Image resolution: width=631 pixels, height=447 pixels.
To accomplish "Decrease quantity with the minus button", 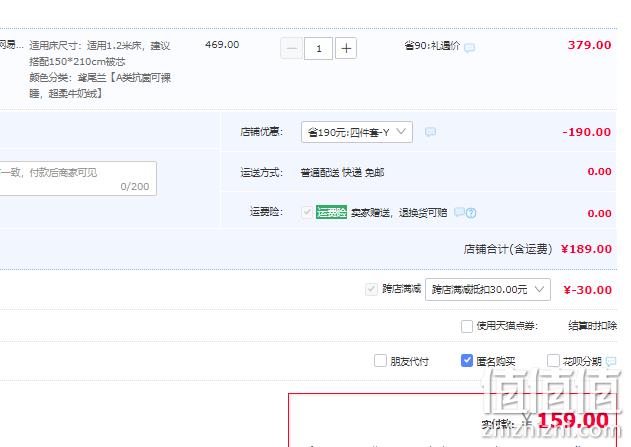I will coord(291,48).
